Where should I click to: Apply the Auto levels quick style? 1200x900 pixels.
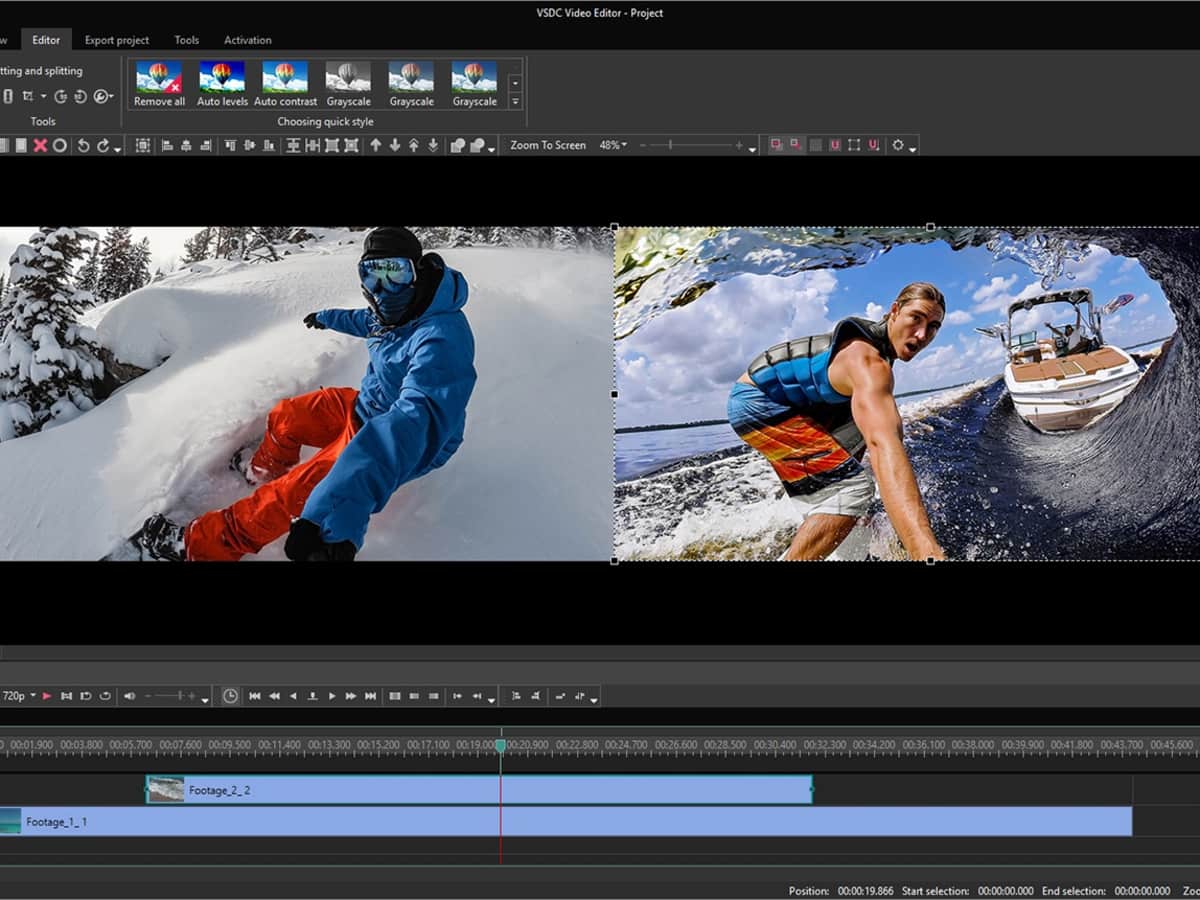click(222, 80)
